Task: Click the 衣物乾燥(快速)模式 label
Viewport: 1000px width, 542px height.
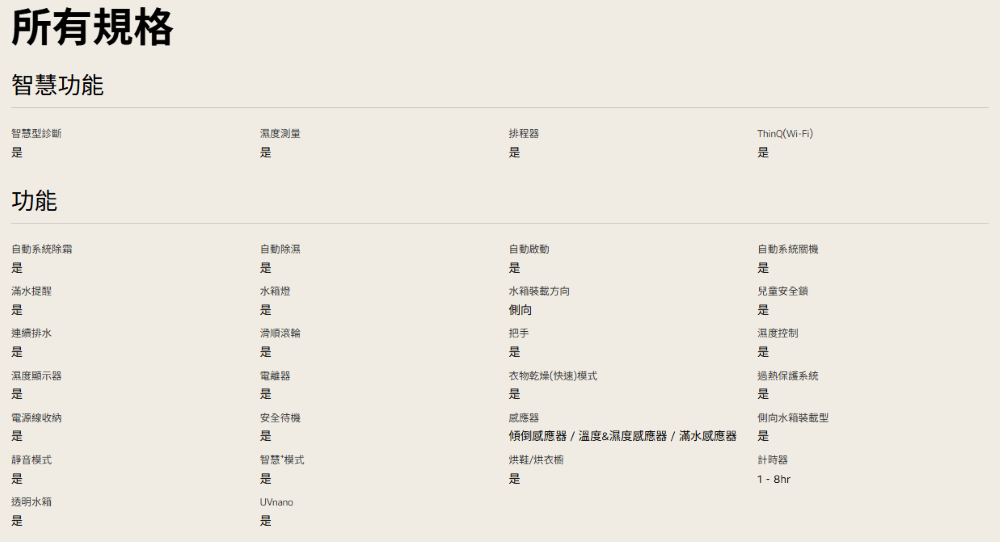Action: [552, 376]
